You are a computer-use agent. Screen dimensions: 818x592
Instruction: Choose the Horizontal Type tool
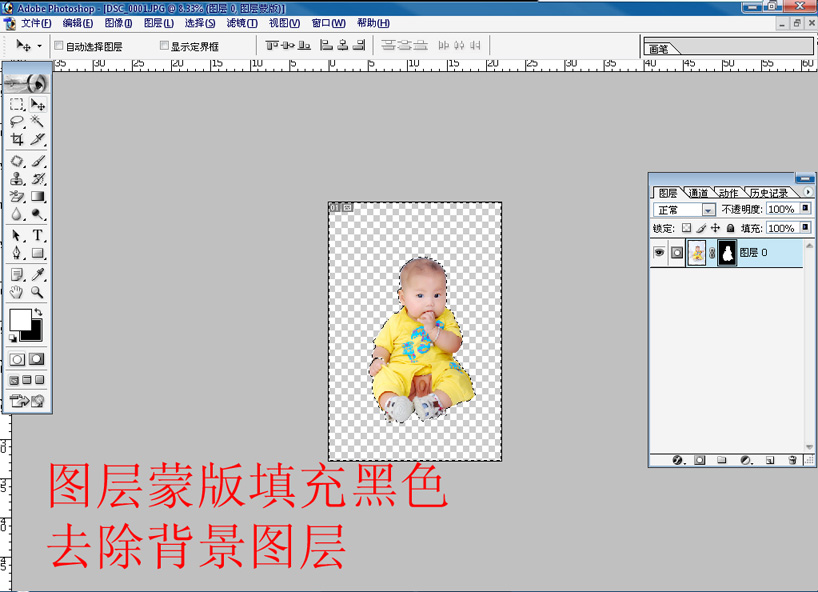tap(37, 236)
